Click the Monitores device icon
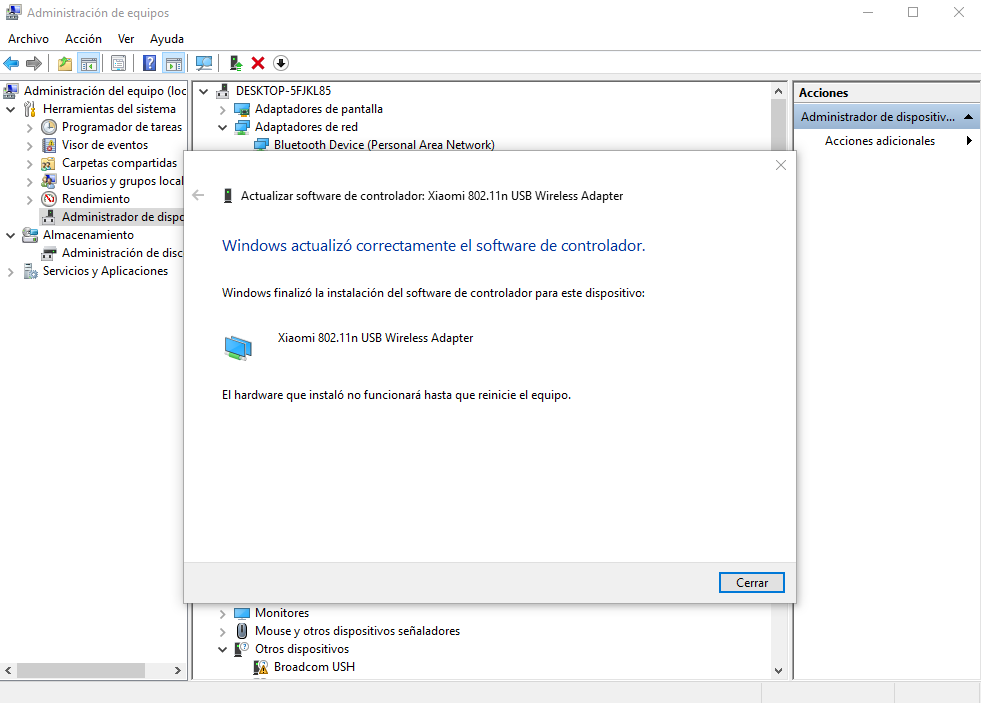 pos(241,613)
